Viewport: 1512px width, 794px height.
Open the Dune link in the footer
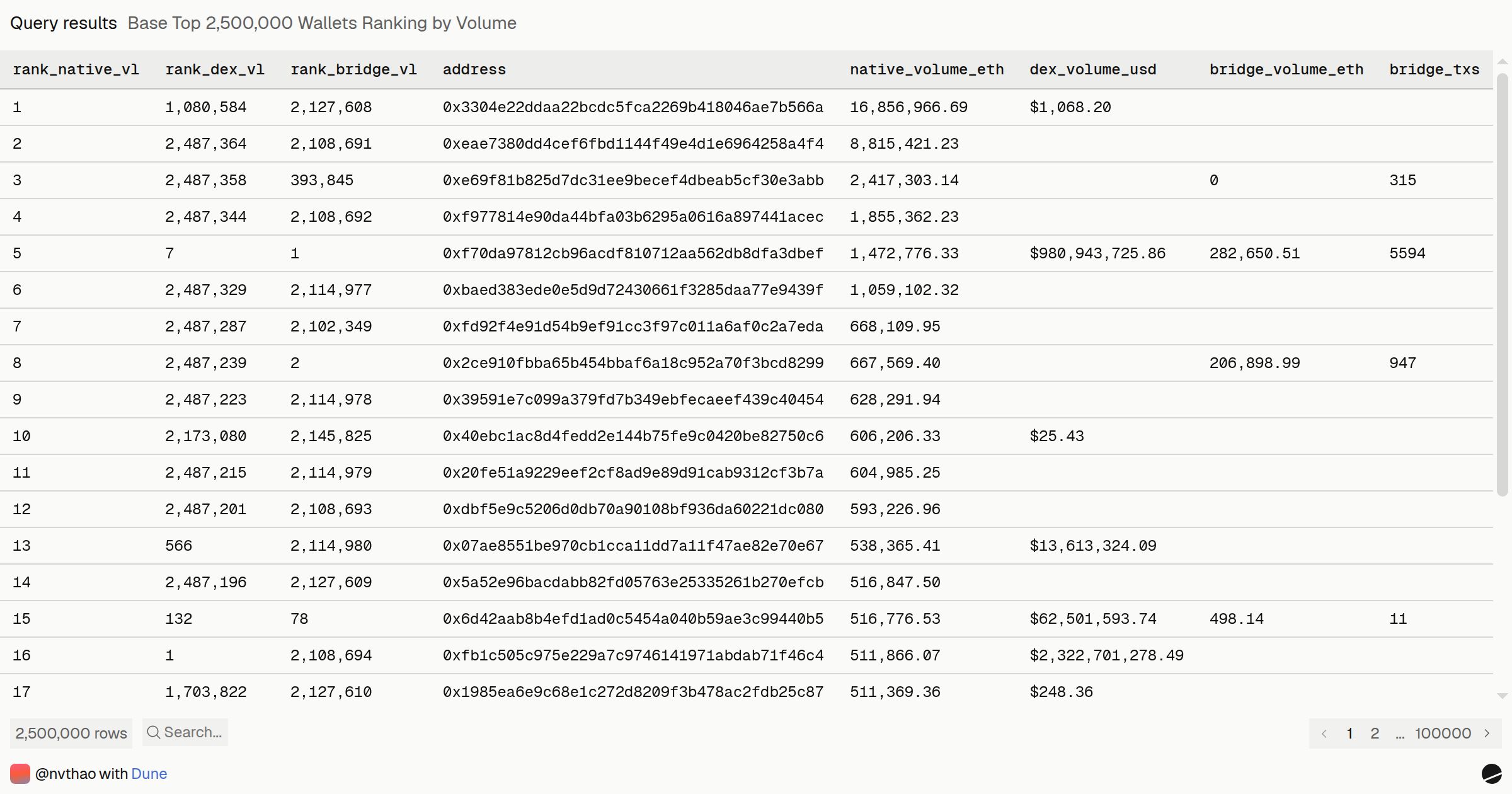tap(149, 774)
